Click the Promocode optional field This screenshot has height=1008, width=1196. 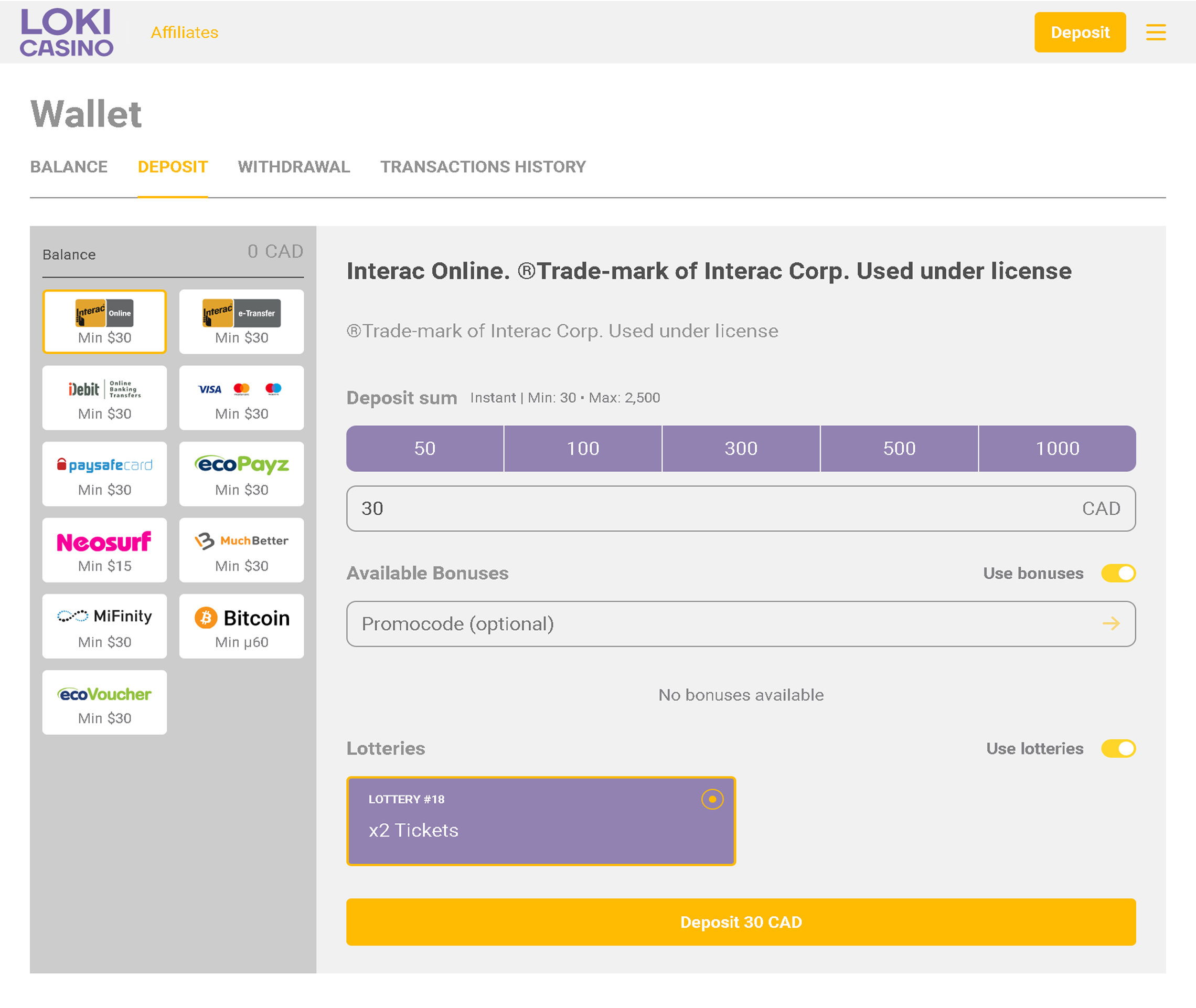741,624
